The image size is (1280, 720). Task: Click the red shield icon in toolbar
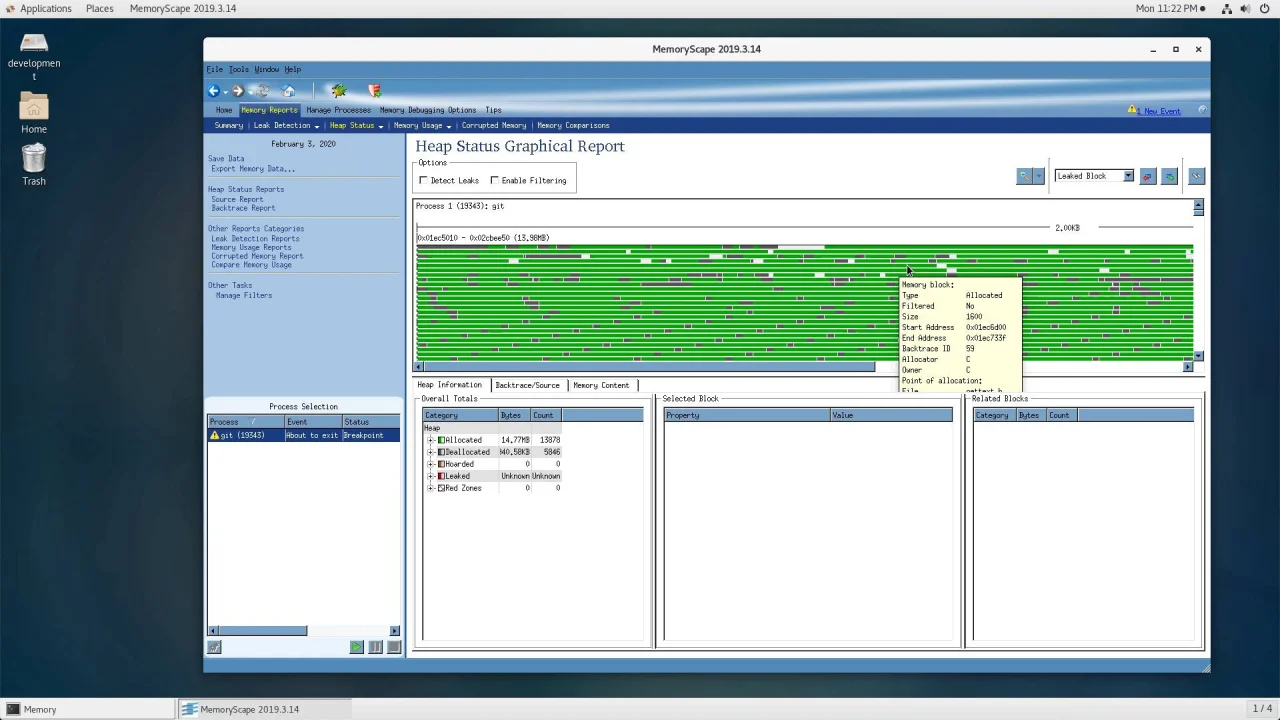[375, 91]
